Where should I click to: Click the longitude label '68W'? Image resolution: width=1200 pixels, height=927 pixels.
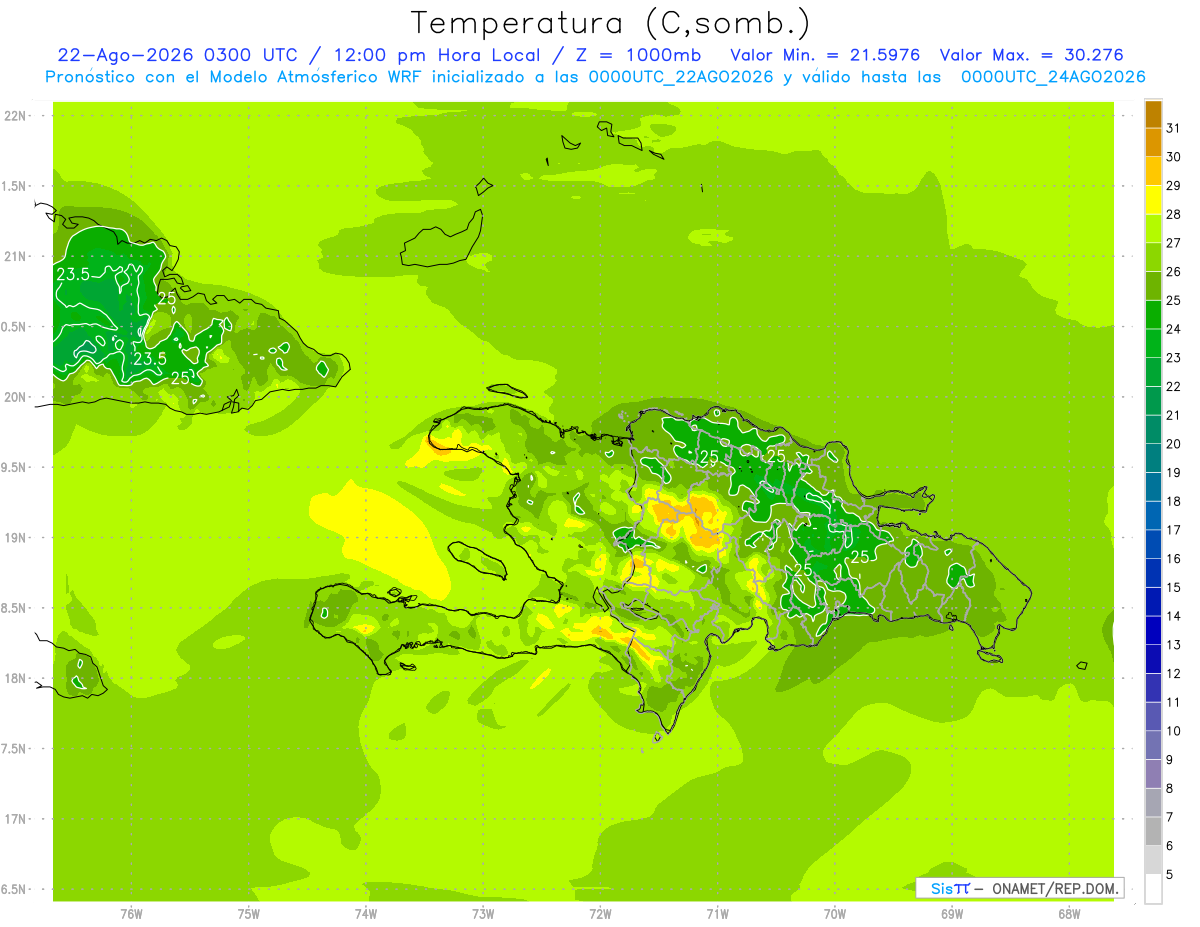1069,914
